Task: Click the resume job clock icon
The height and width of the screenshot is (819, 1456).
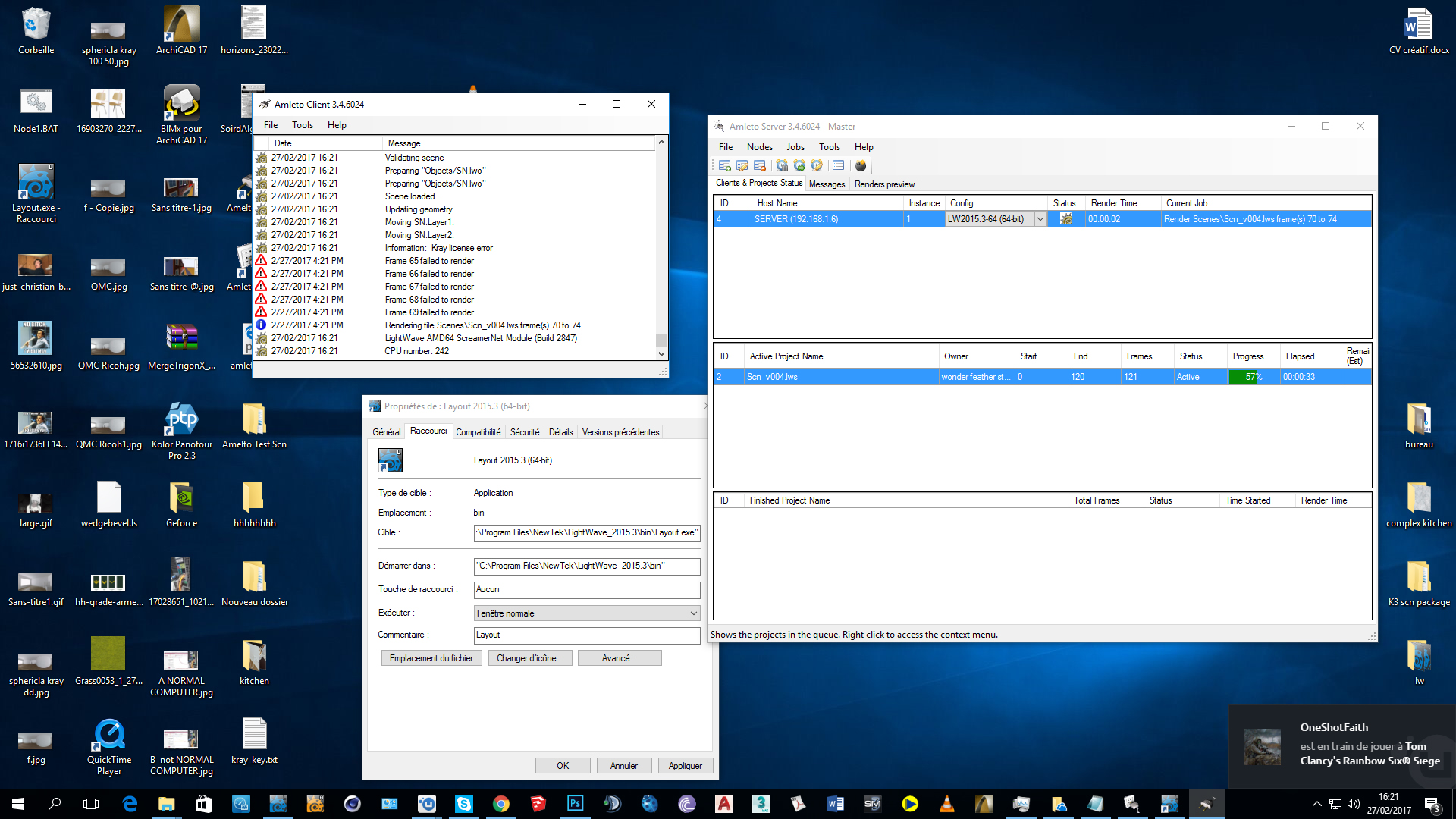Action: click(799, 166)
